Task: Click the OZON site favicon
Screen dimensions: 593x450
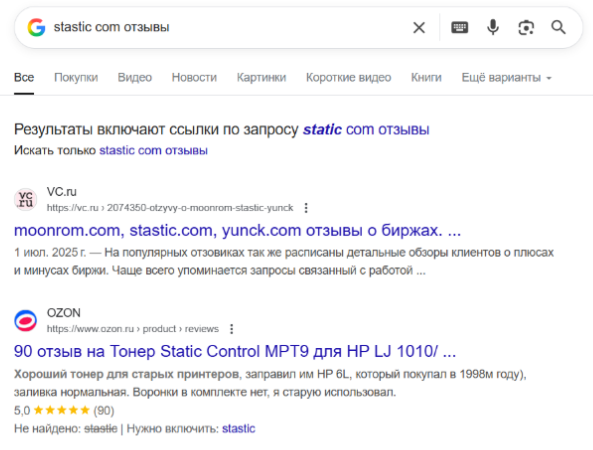Action: [x=25, y=320]
